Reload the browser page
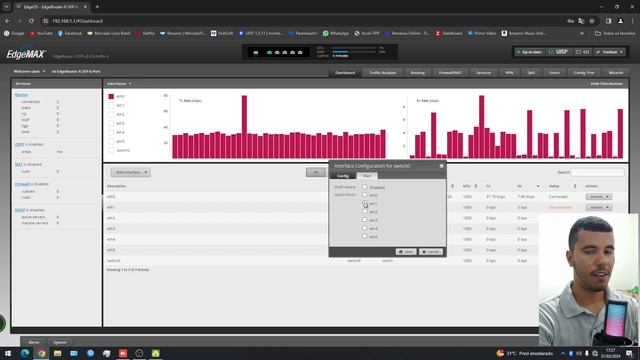Viewport: 640px width, 360px height. pos(31,21)
